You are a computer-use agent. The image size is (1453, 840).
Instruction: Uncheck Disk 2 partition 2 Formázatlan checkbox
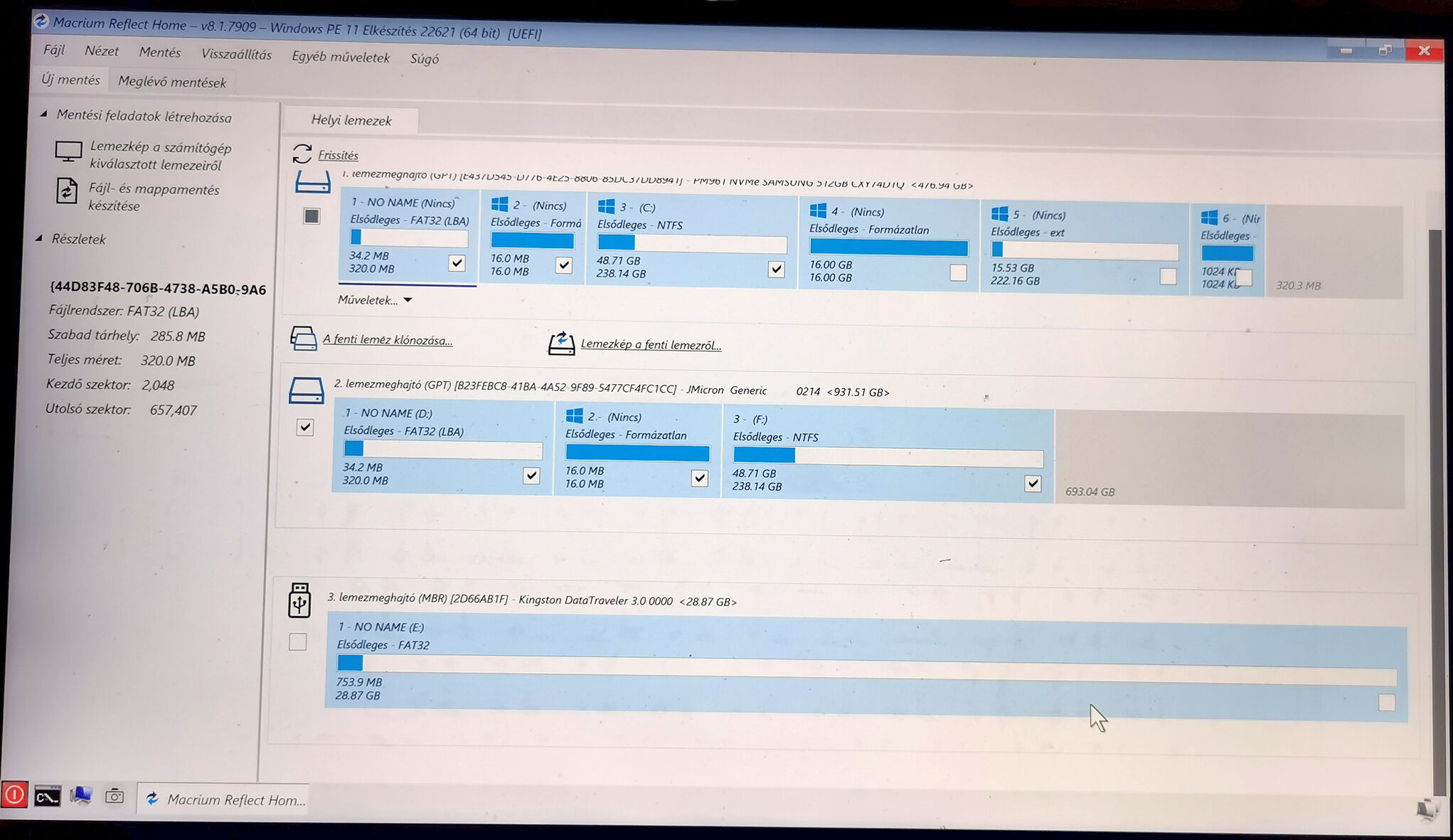click(700, 478)
